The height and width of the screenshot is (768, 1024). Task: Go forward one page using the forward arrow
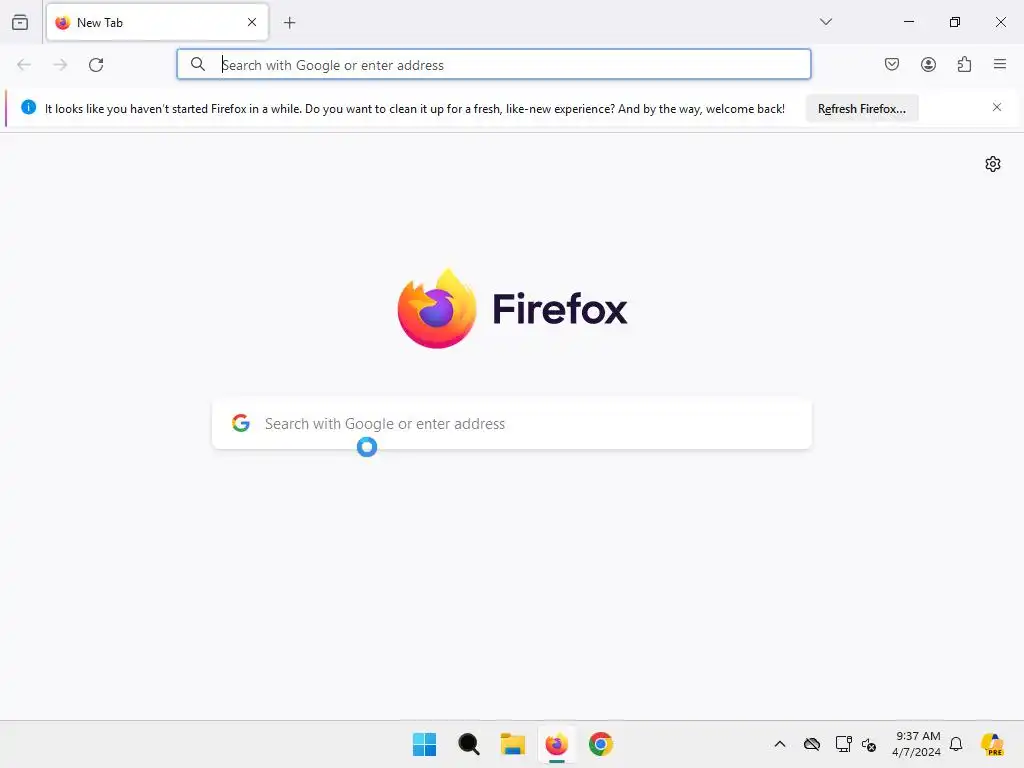60,65
